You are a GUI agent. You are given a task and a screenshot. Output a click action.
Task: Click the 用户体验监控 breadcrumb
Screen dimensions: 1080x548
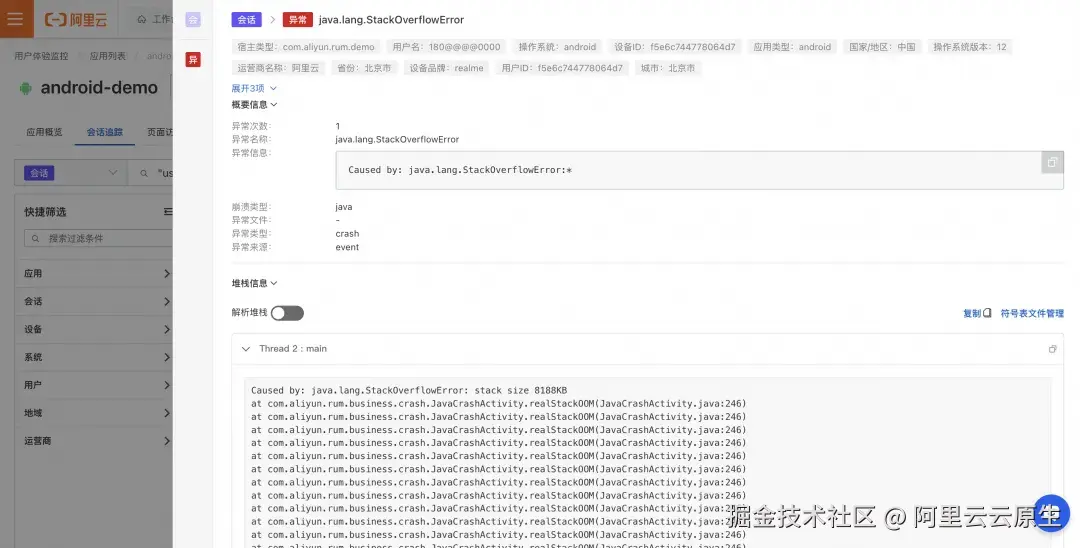point(41,56)
